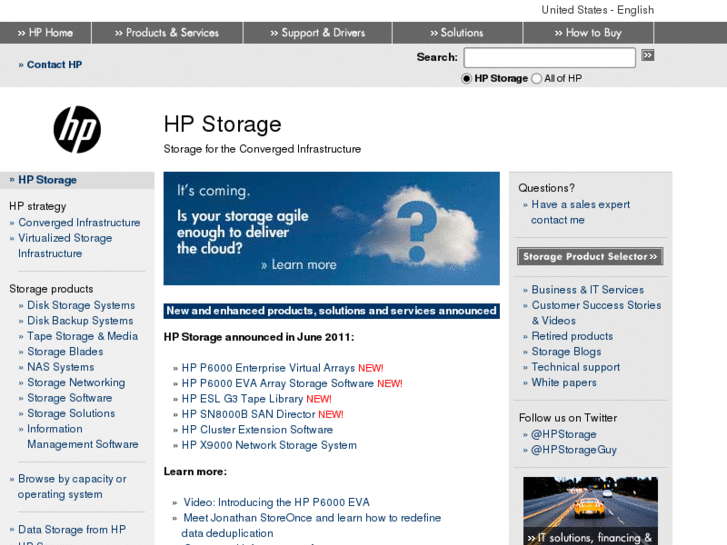Open HP Storage sidebar heading link
Screen dimensions: 727x545
(x=47, y=180)
